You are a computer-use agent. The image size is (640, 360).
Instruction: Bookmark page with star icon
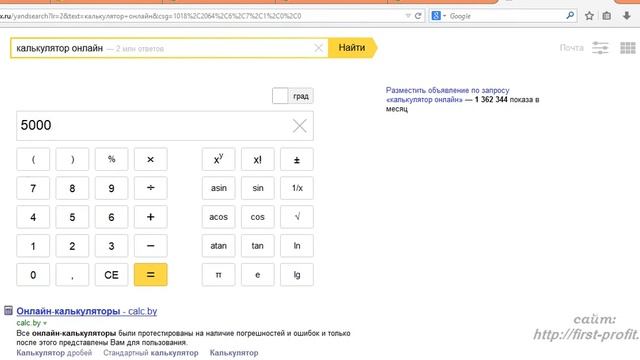[x=589, y=16]
